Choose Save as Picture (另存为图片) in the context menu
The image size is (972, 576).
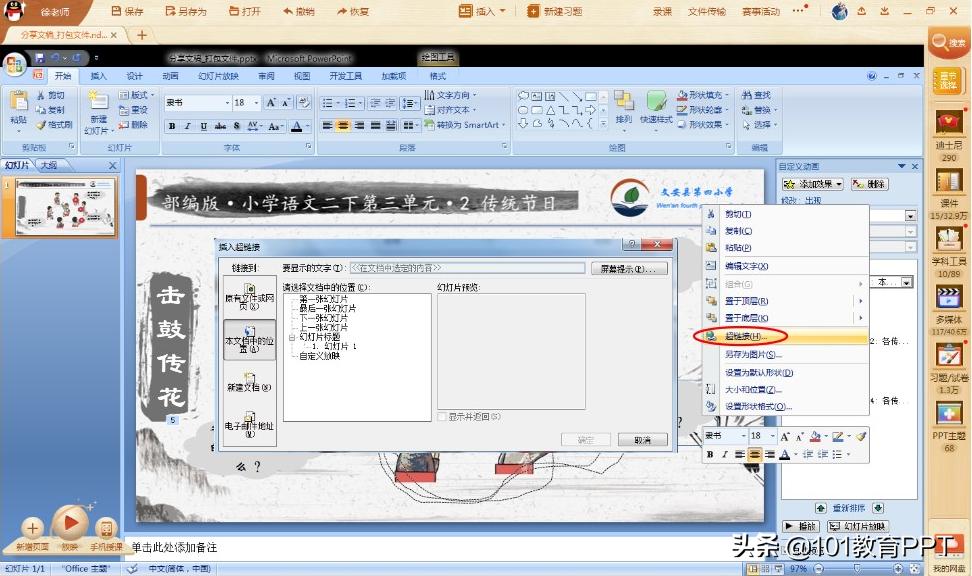tap(785, 355)
